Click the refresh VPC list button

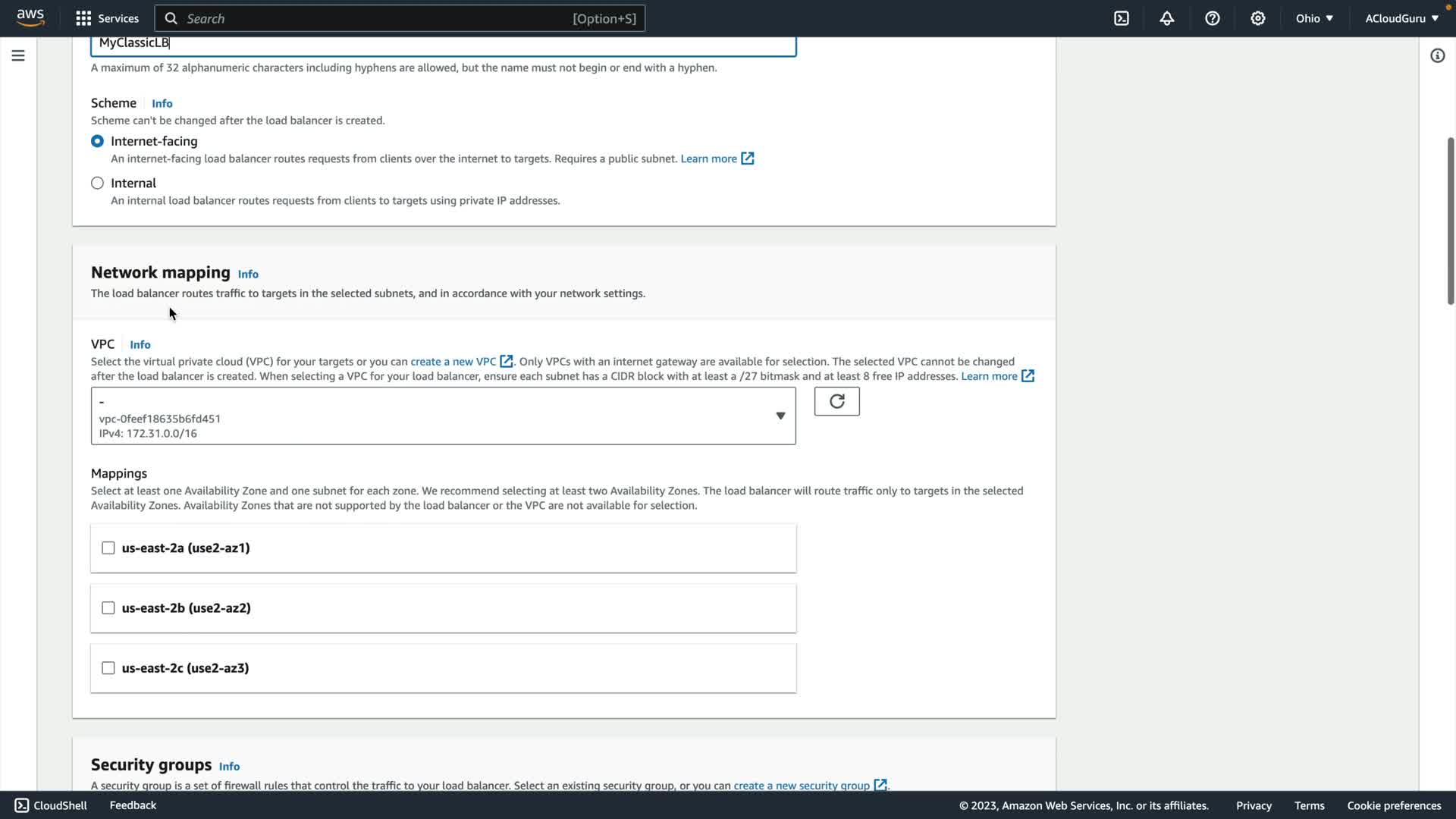point(836,401)
